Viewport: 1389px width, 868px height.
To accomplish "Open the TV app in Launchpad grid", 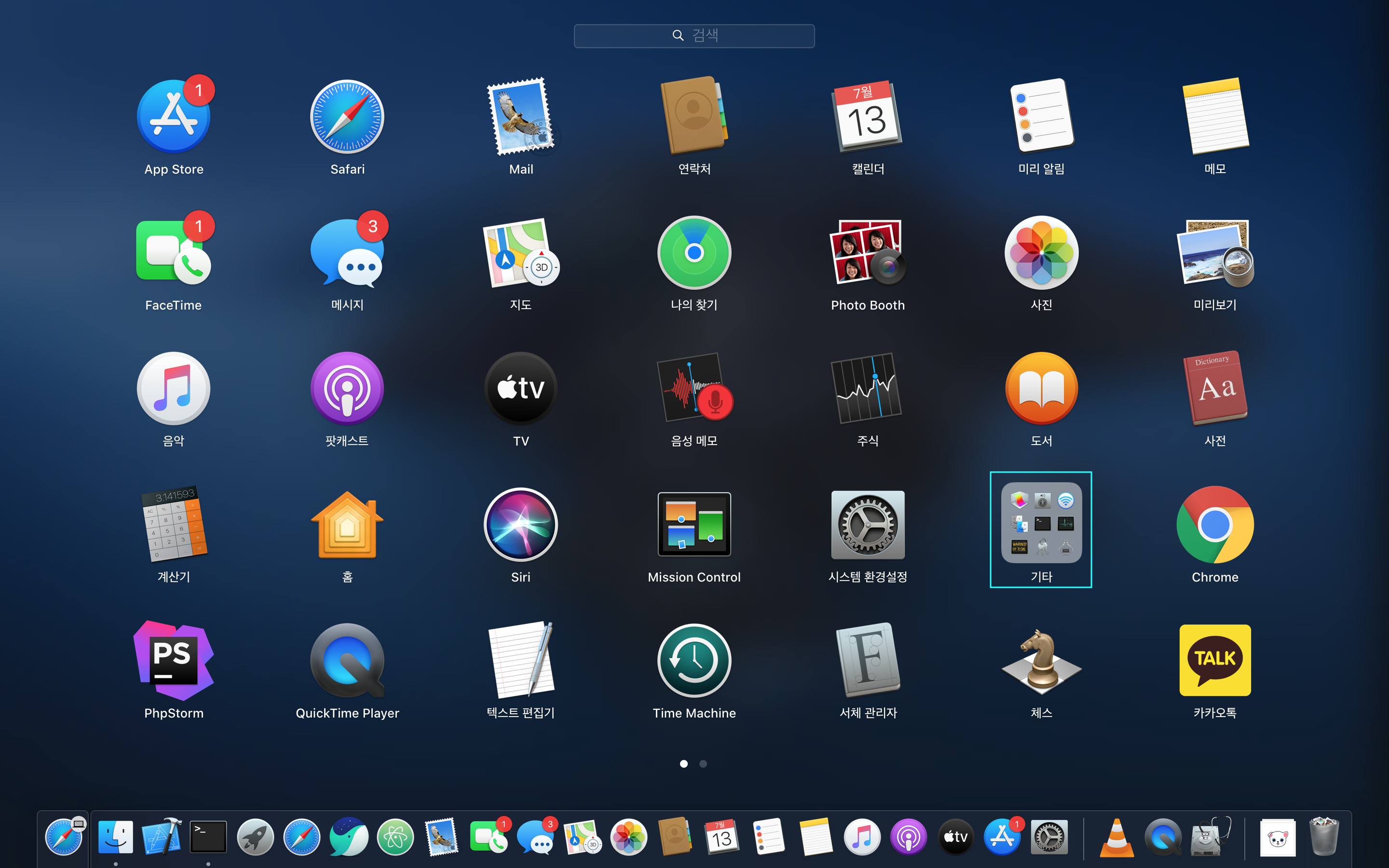I will coord(520,389).
